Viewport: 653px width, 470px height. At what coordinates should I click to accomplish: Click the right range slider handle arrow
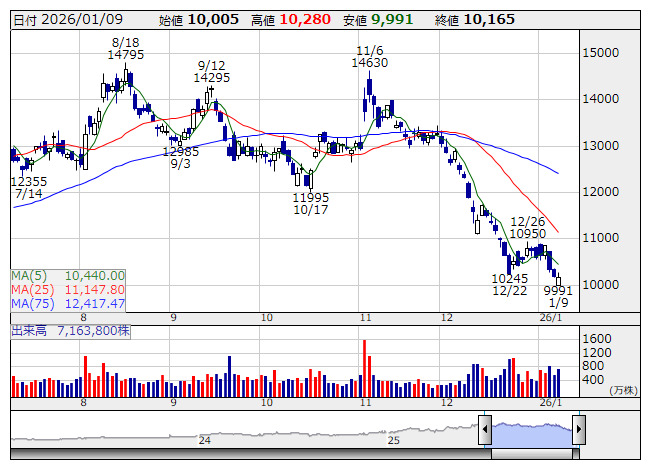579,429
